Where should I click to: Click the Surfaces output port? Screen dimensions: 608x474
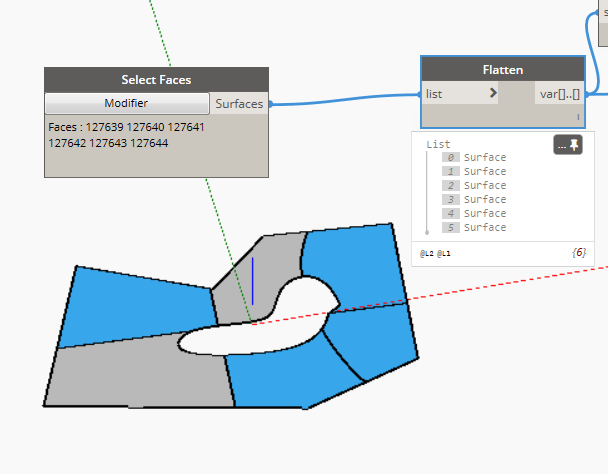pos(239,103)
